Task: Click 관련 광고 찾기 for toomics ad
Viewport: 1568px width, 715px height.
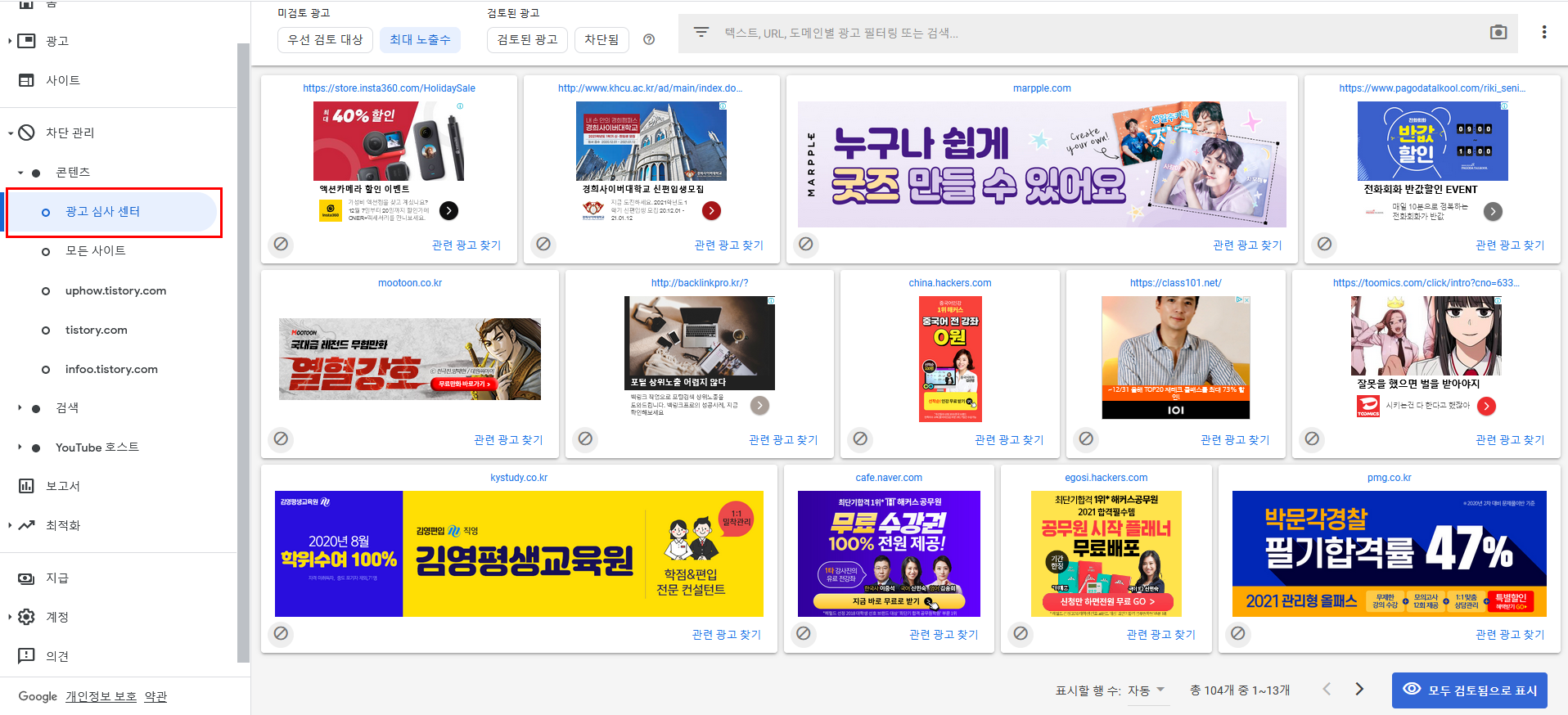Action: click(1510, 439)
